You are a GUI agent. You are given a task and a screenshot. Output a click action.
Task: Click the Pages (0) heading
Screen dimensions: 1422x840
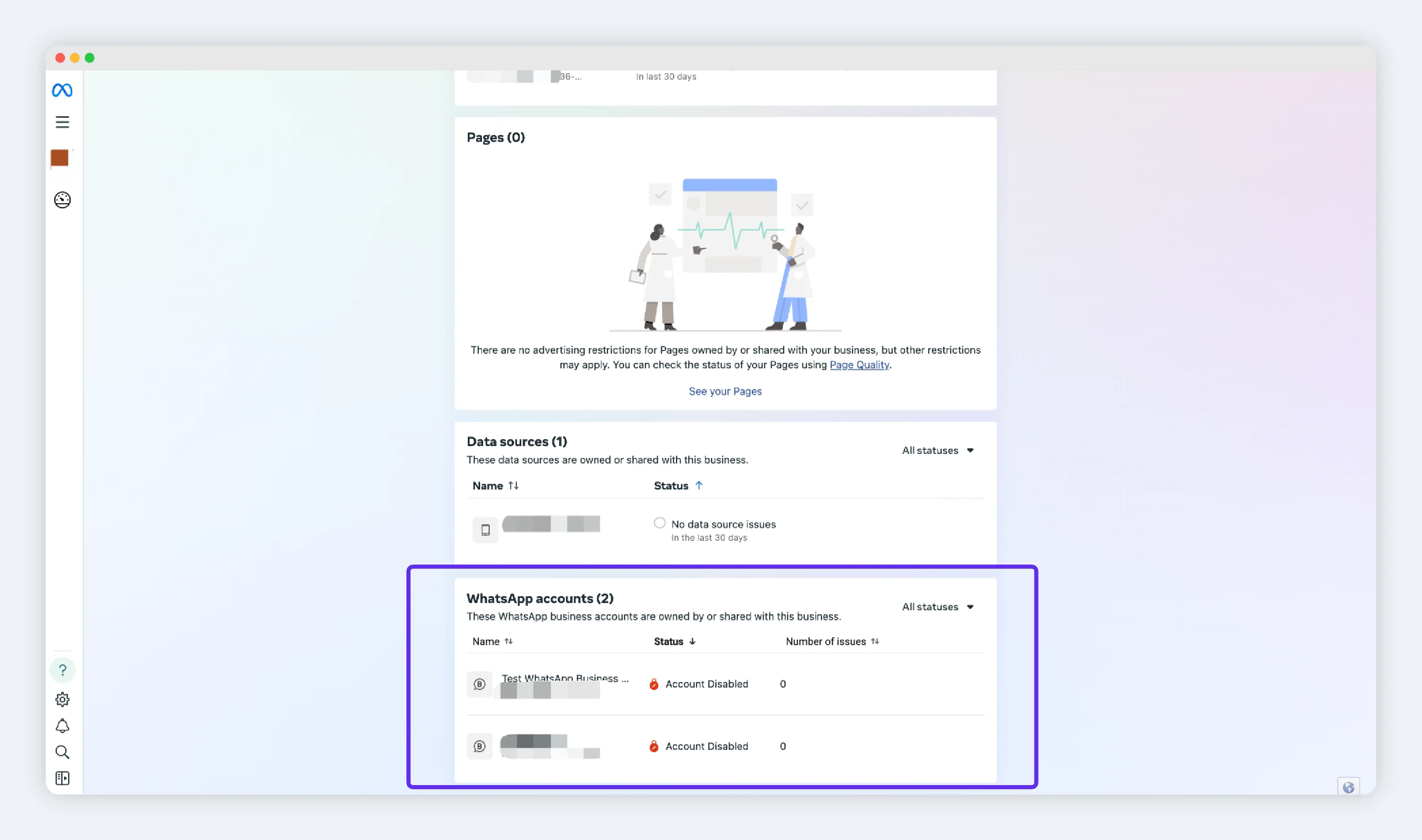tap(495, 138)
